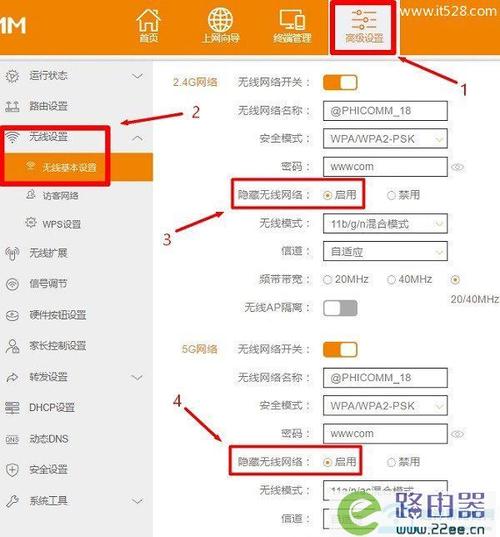
Task: Toggle the 无线AP隔离 switch
Action: click(x=340, y=308)
